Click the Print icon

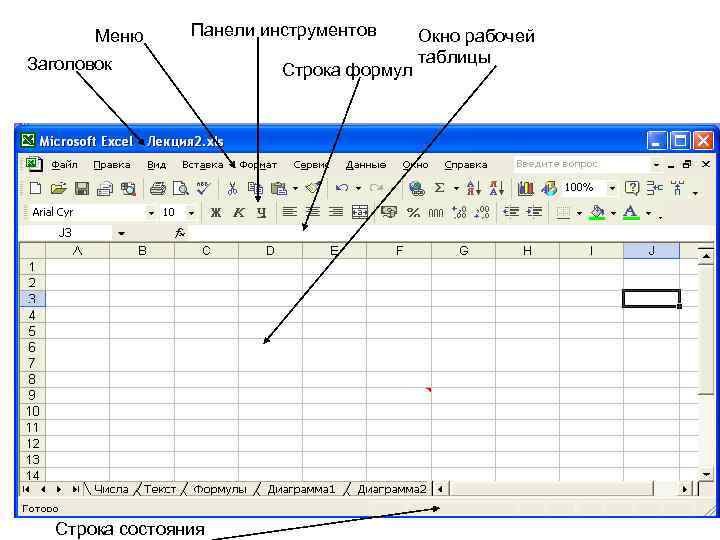point(158,189)
